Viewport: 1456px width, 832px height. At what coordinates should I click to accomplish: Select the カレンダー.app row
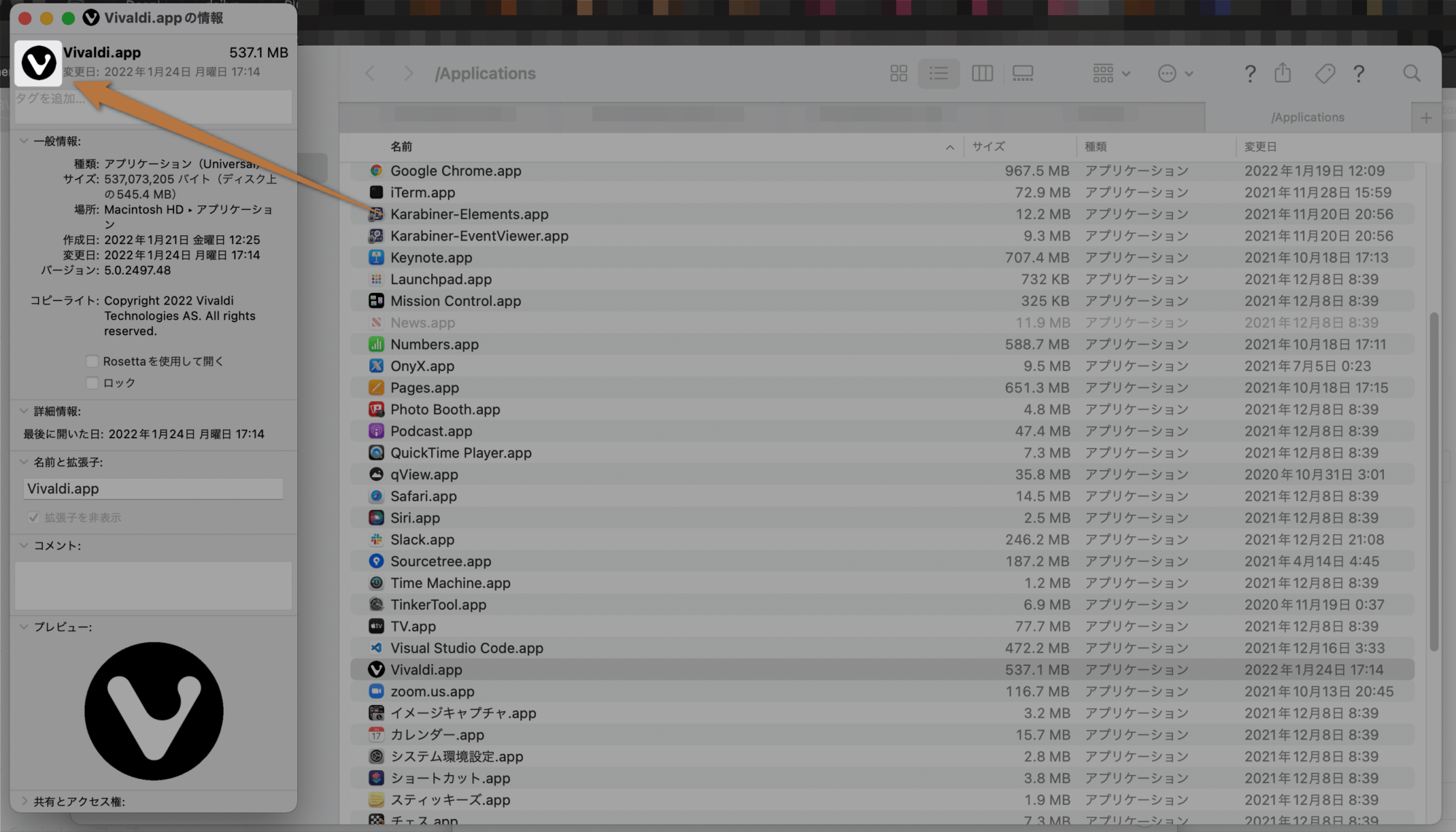tap(882, 734)
